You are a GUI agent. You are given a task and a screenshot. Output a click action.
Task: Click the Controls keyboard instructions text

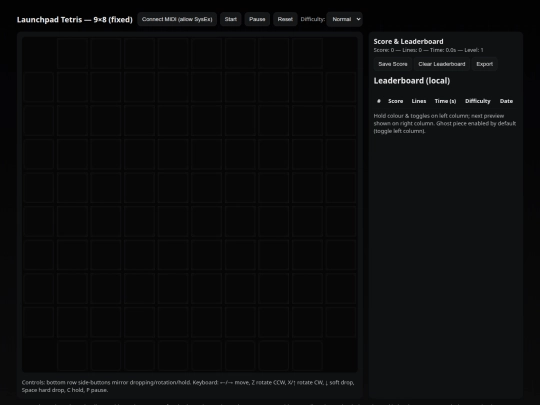pyautogui.click(x=188, y=386)
